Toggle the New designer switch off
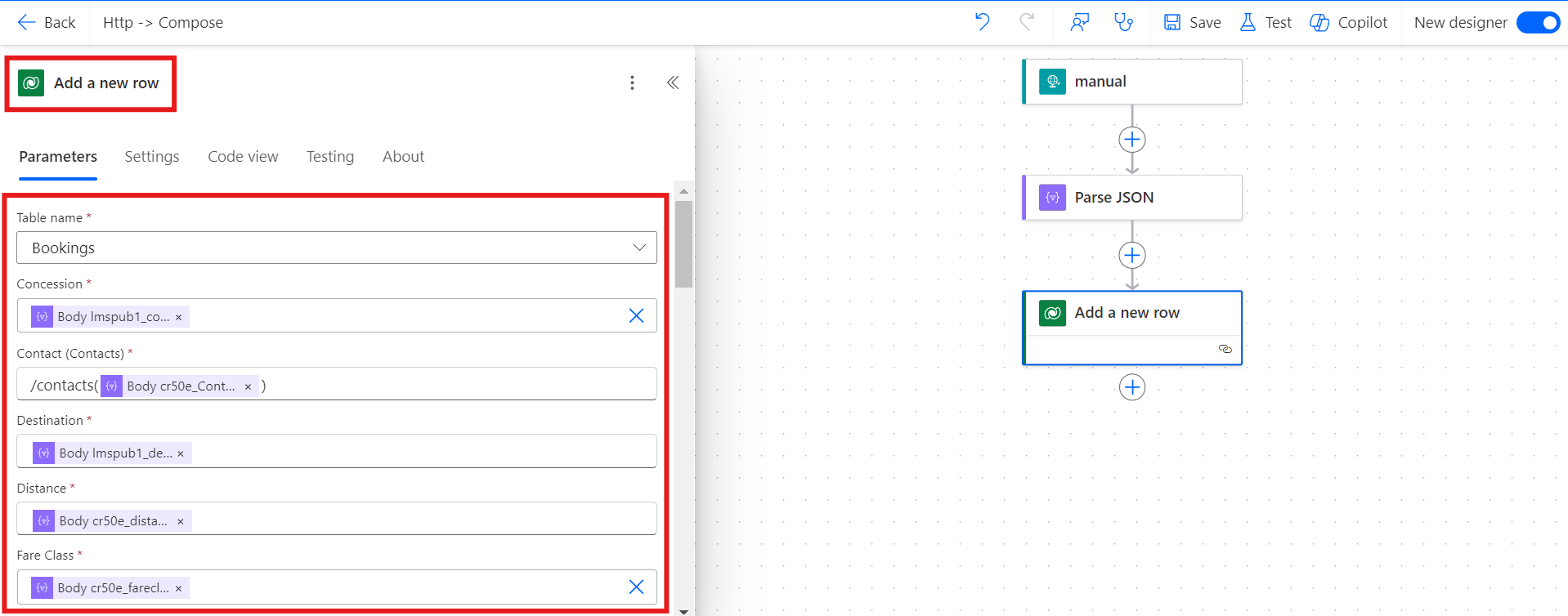 1538,22
